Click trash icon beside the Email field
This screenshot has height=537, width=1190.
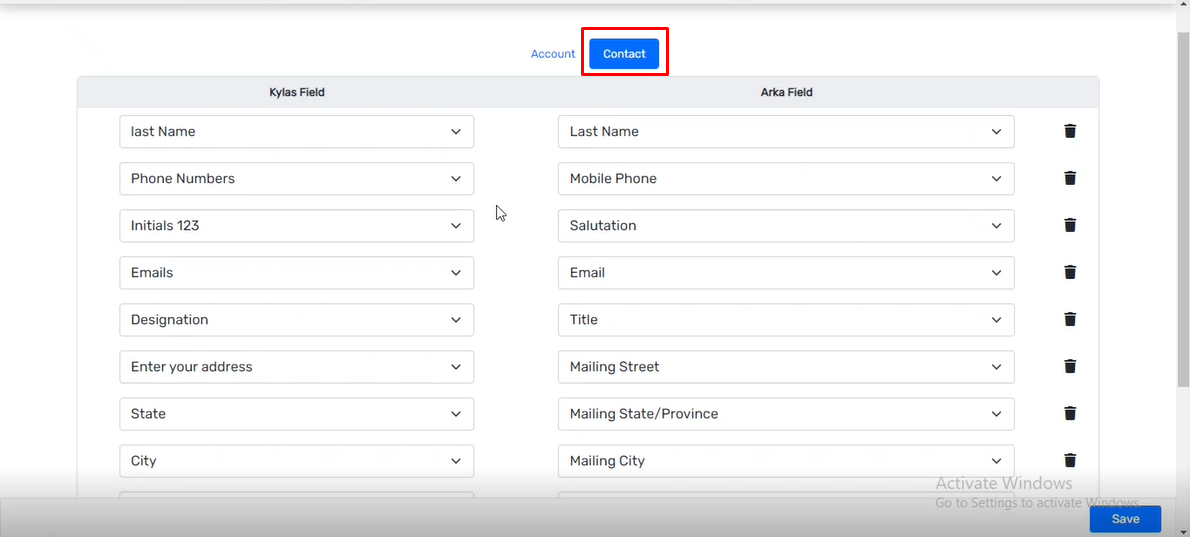click(x=1070, y=272)
